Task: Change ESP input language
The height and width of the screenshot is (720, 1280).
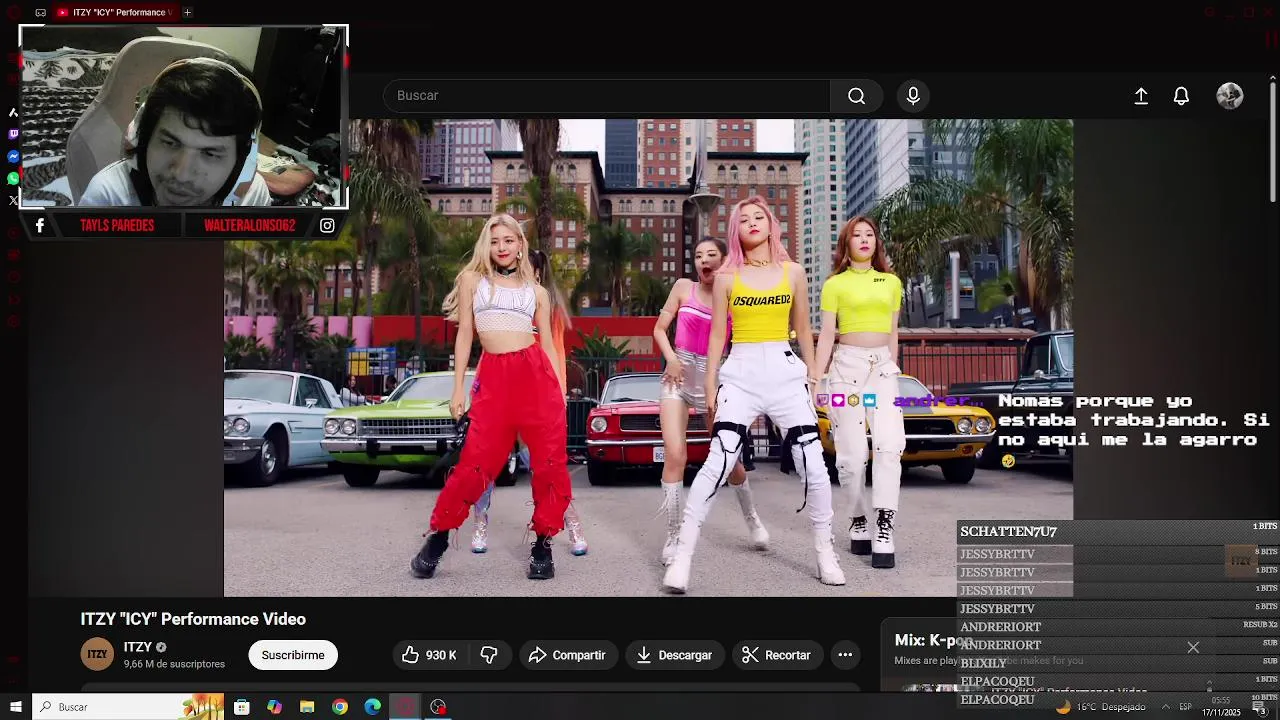Action: click(1186, 707)
